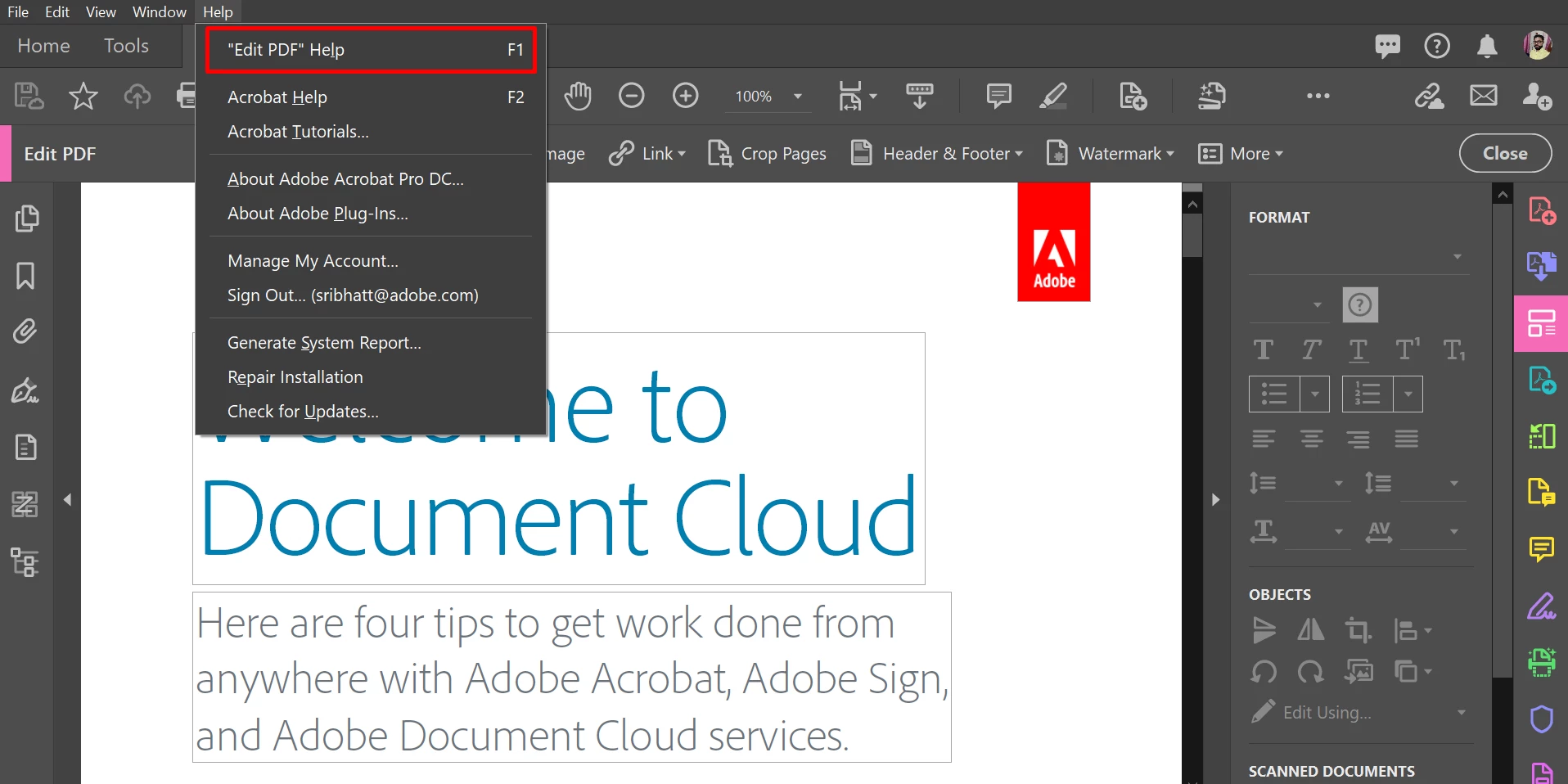The image size is (1568, 784).
Task: Click the share with others person icon
Action: tap(1537, 96)
